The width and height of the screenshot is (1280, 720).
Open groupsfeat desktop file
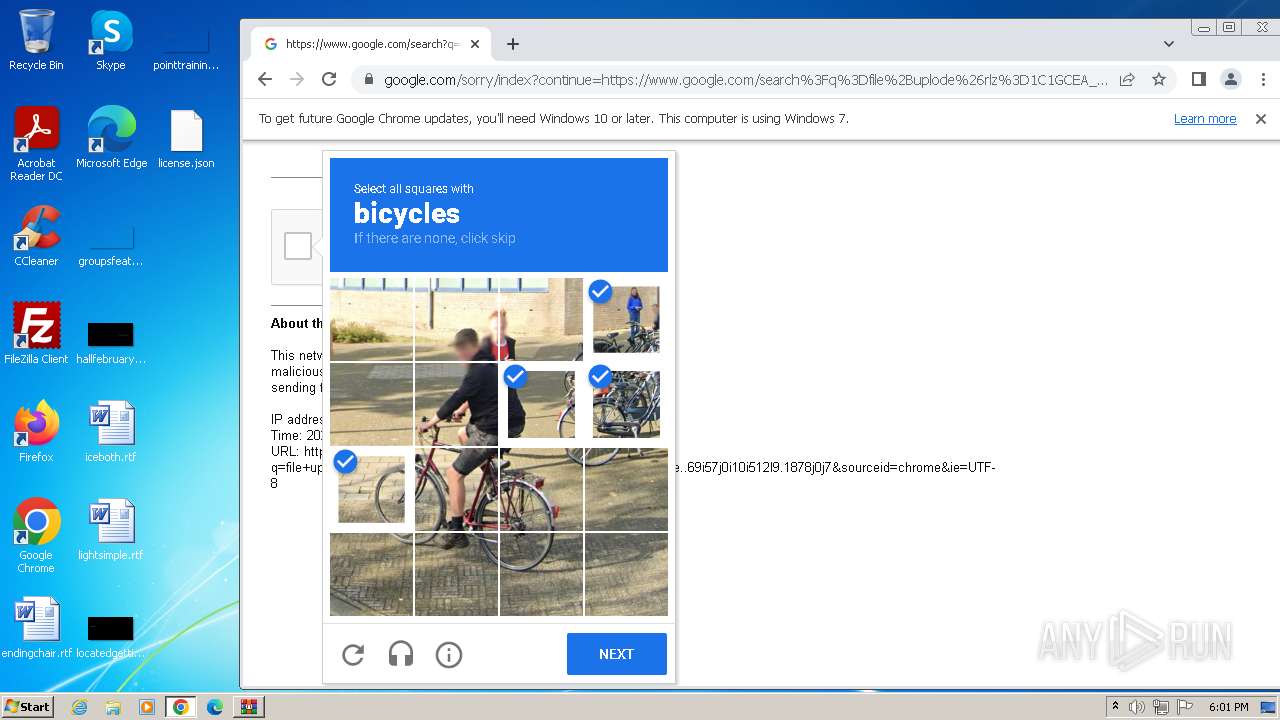tap(111, 244)
